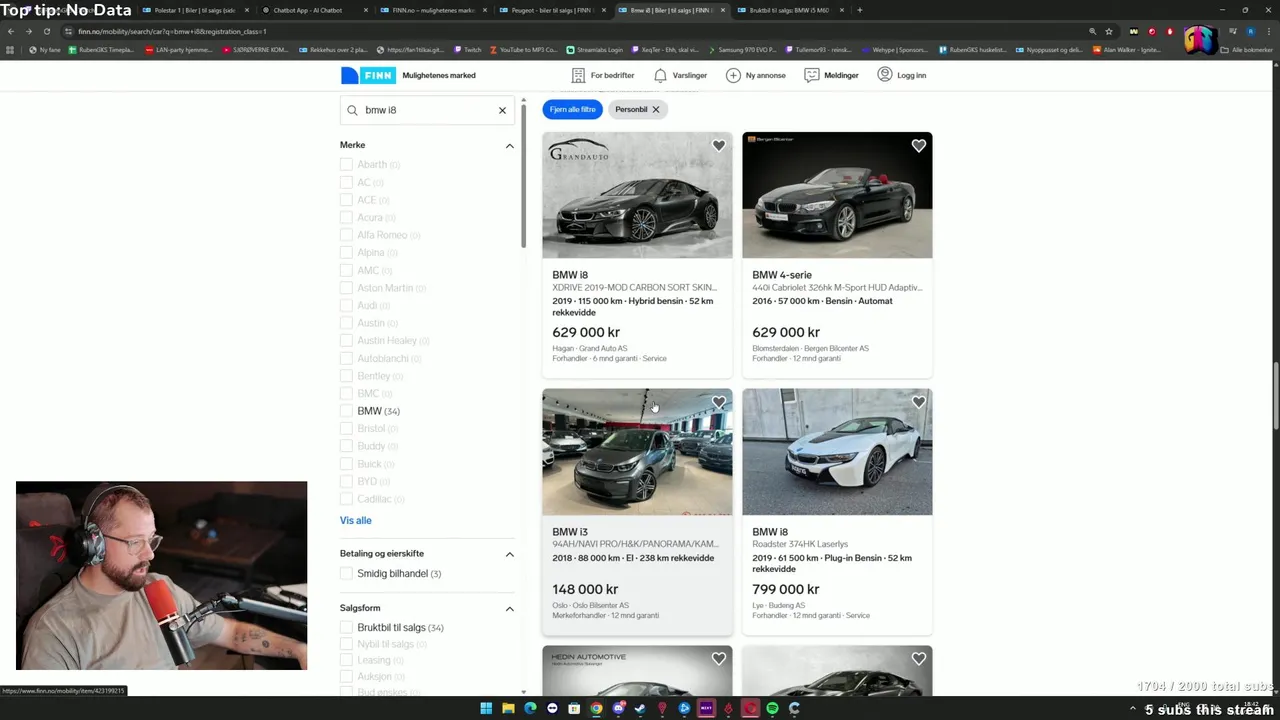Favorite the 629 000 kr BMW i8 listing
The width and height of the screenshot is (1280, 720).
(x=718, y=146)
